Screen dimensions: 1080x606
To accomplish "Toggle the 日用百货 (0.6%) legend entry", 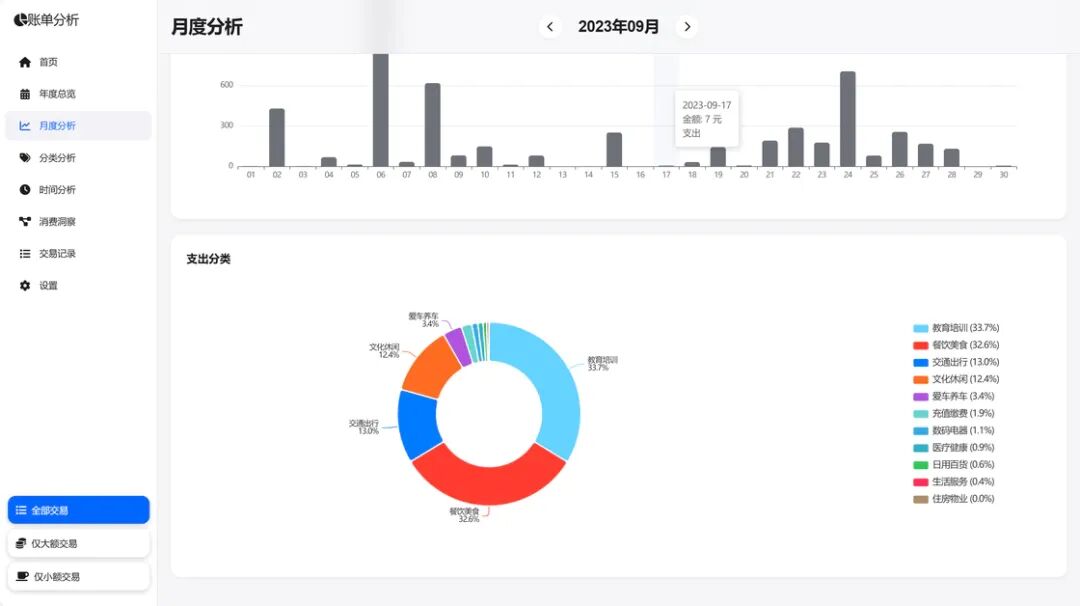I will tap(953, 465).
